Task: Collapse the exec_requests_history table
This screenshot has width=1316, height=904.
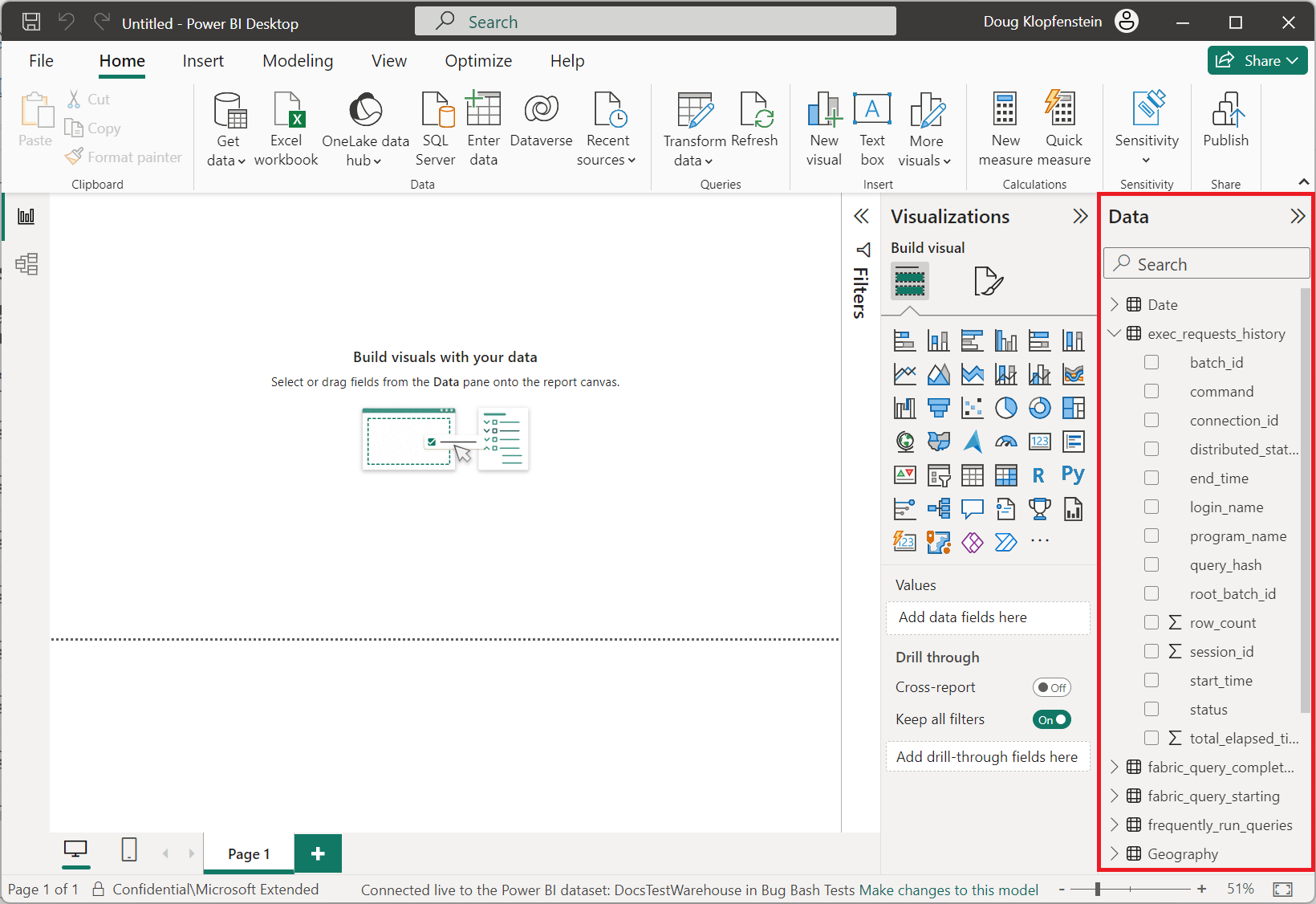Action: pos(1114,333)
